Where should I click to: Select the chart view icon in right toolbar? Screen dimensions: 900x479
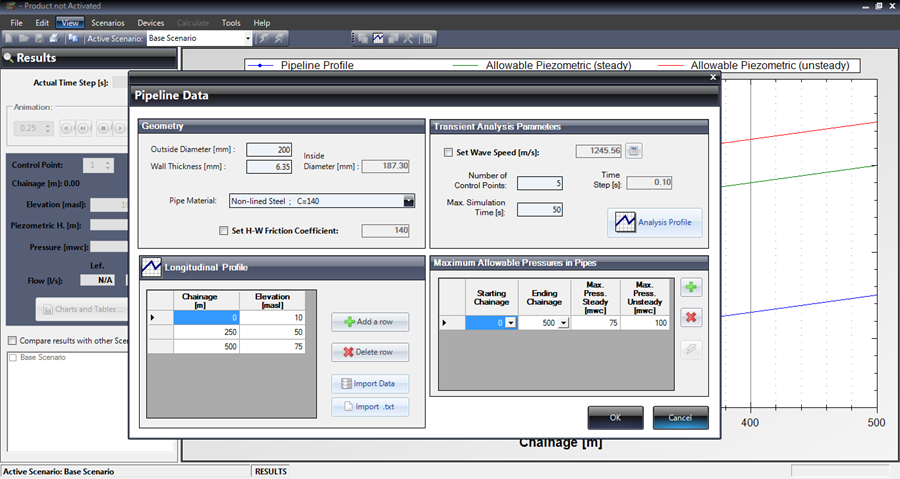tap(379, 38)
